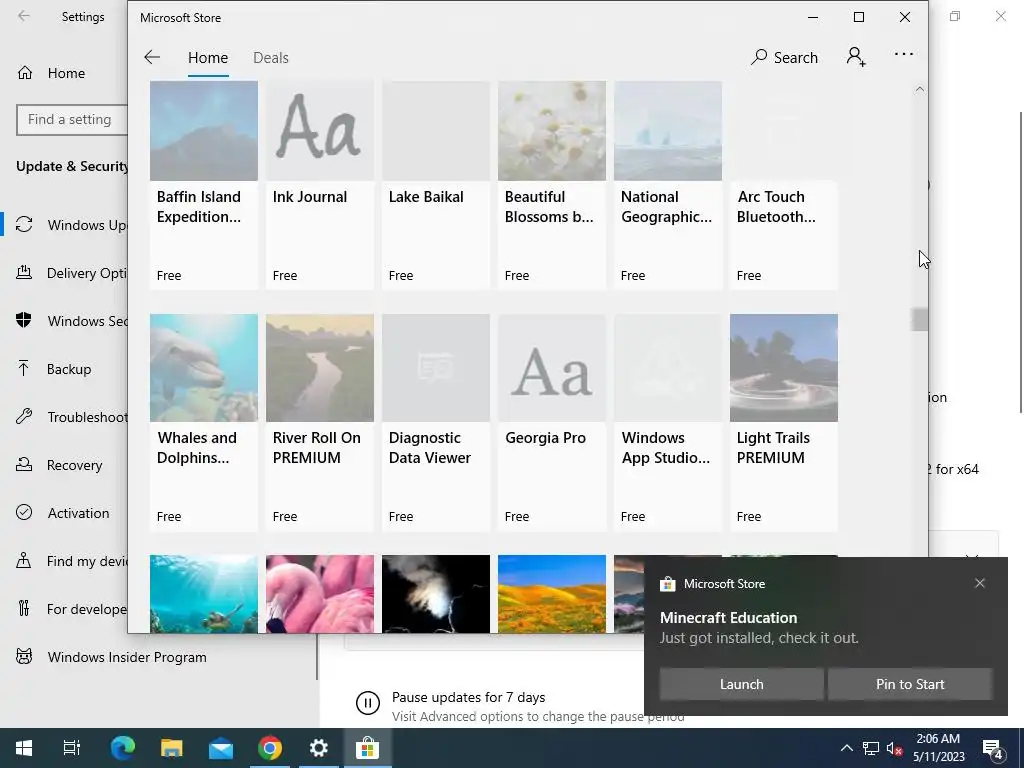1024x768 pixels.
Task: Switch to the Home tab
Action: pyautogui.click(x=208, y=57)
